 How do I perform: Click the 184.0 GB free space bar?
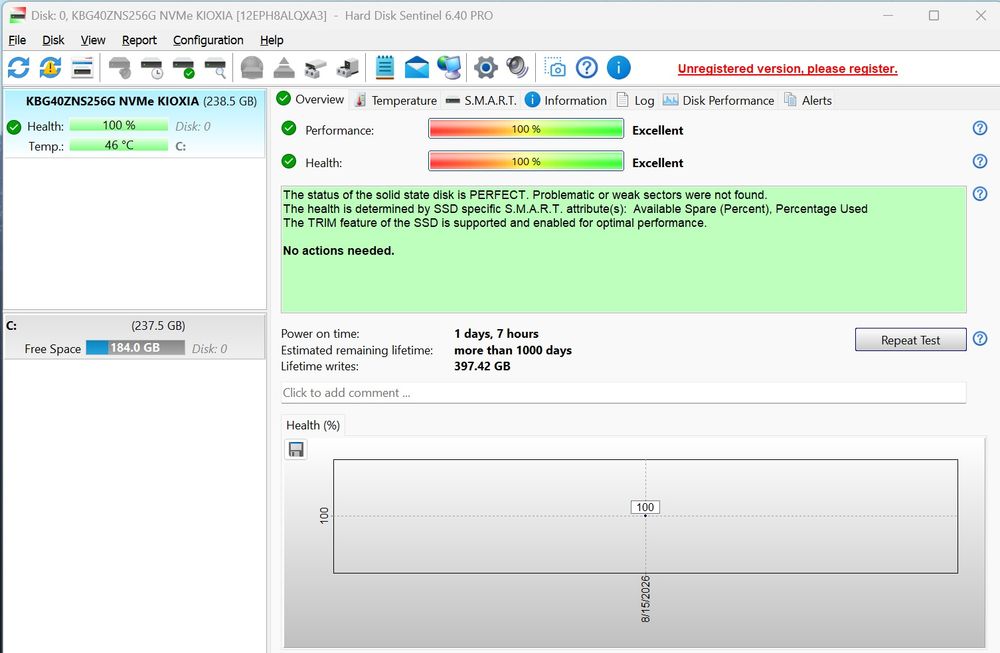[x=135, y=348]
